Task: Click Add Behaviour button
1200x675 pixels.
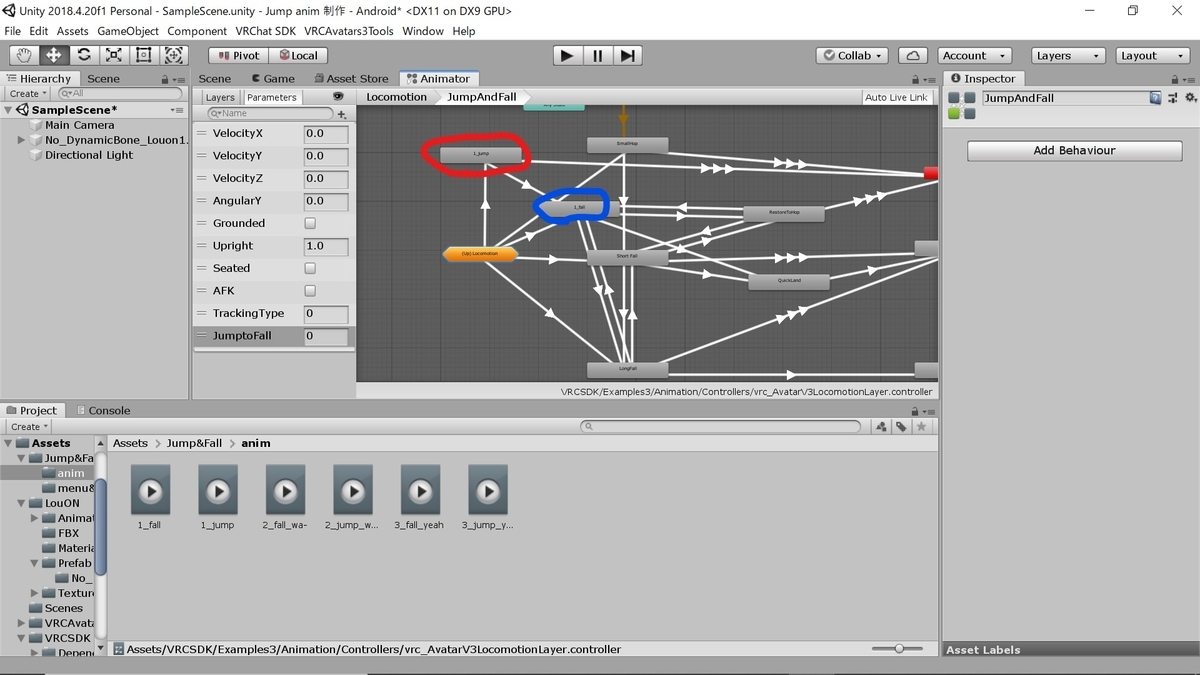Action: click(1074, 150)
